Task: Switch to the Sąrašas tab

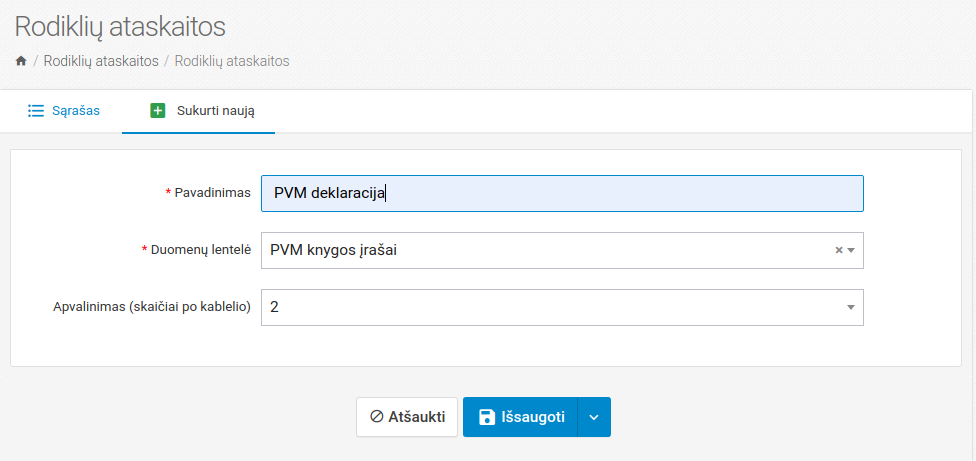Action: pyautogui.click(x=75, y=111)
